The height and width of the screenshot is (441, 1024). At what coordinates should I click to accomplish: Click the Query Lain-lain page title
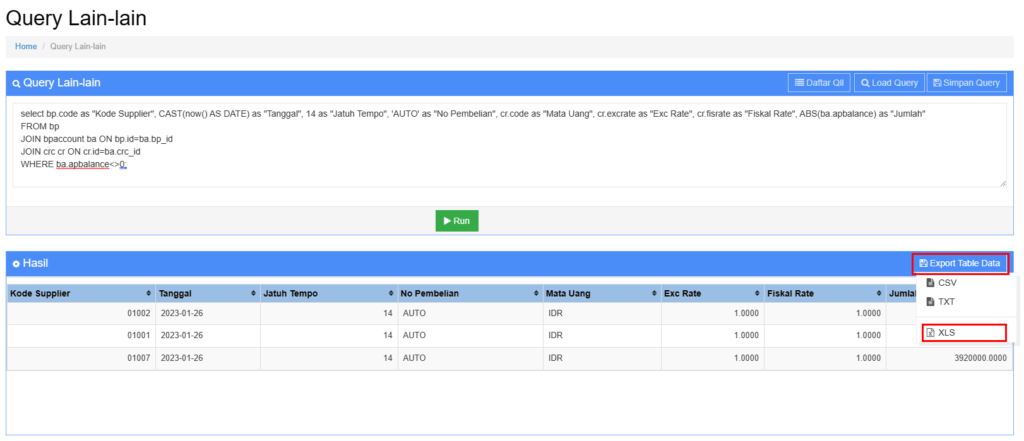76,18
